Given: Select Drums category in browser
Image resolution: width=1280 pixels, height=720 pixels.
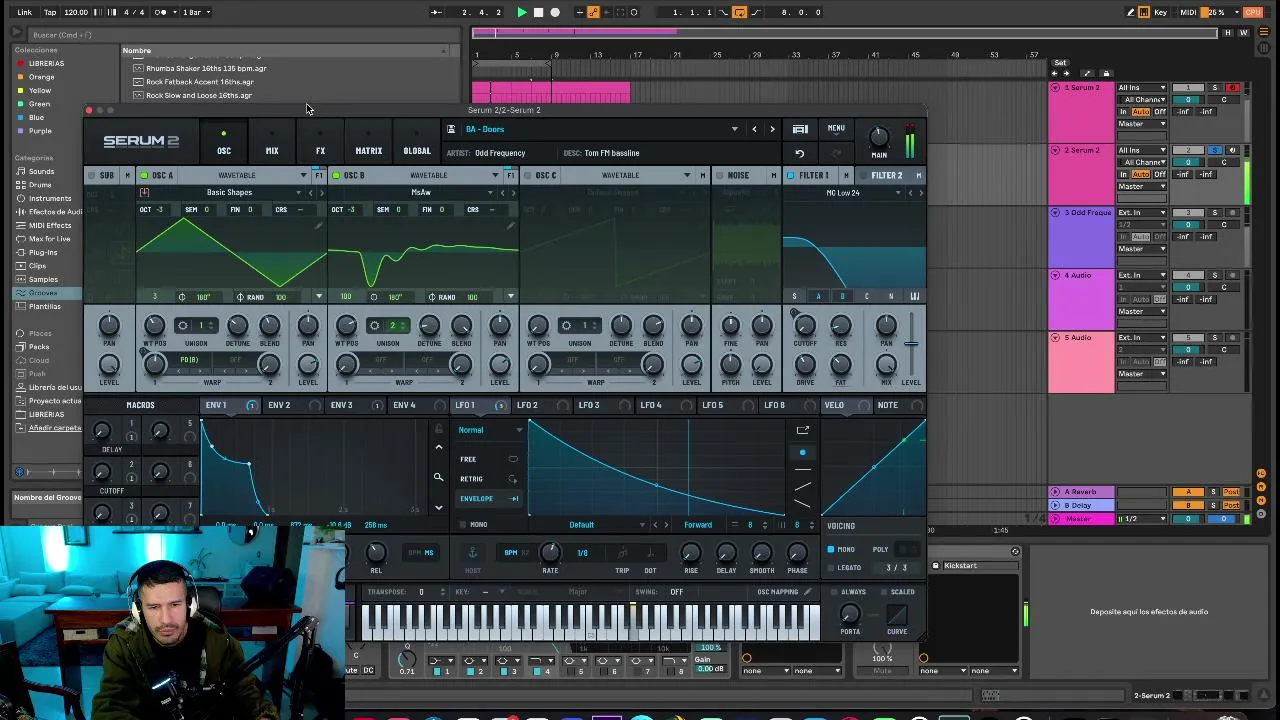Looking at the screenshot, I should [x=40, y=185].
